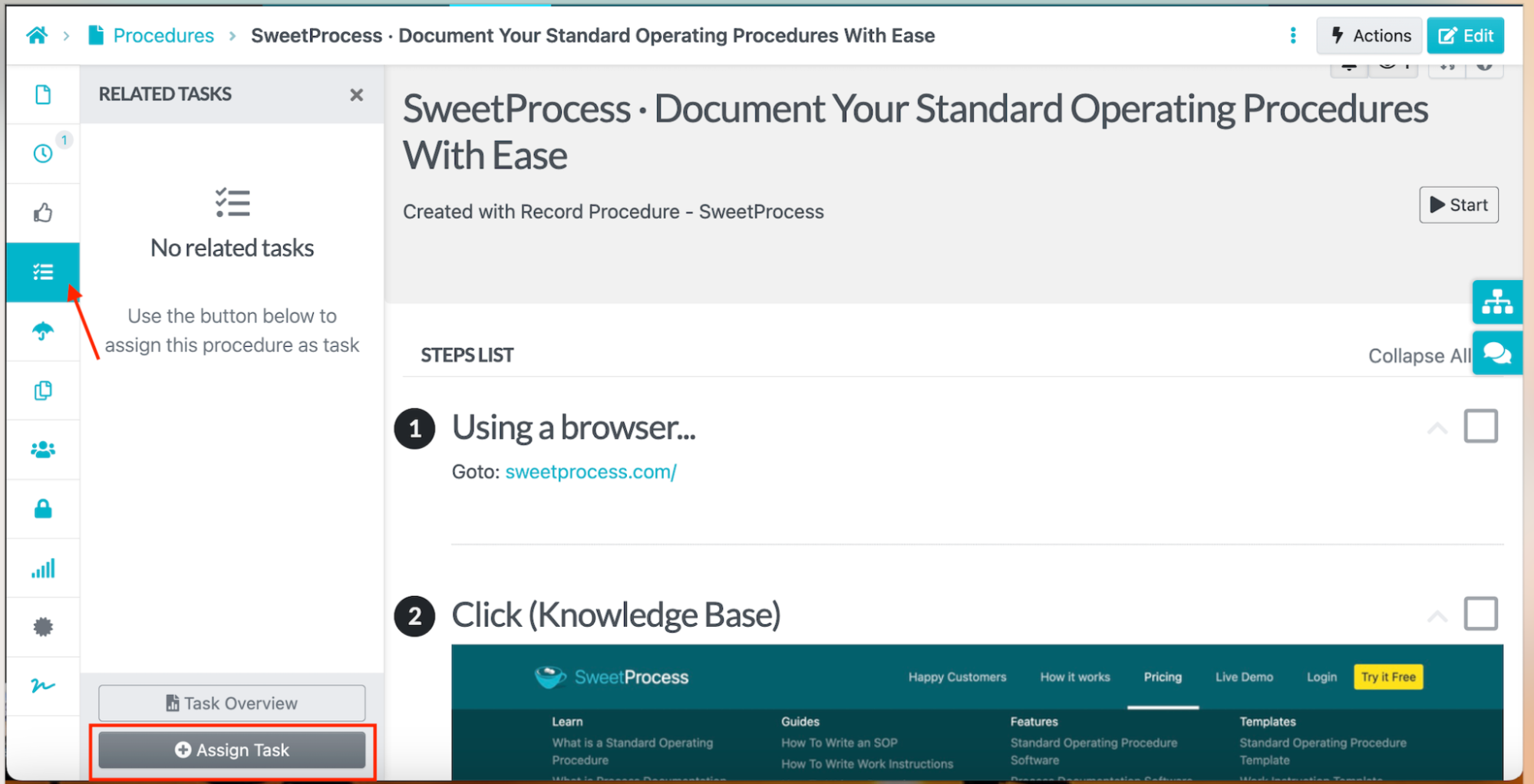The image size is (1534, 784).
Task: Go to the home icon in breadcrumb
Action: click(x=36, y=35)
